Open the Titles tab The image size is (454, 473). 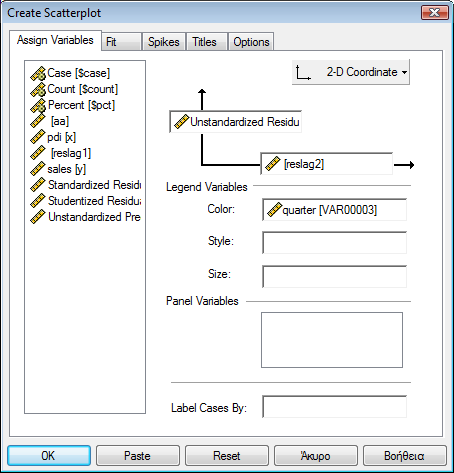coord(207,42)
